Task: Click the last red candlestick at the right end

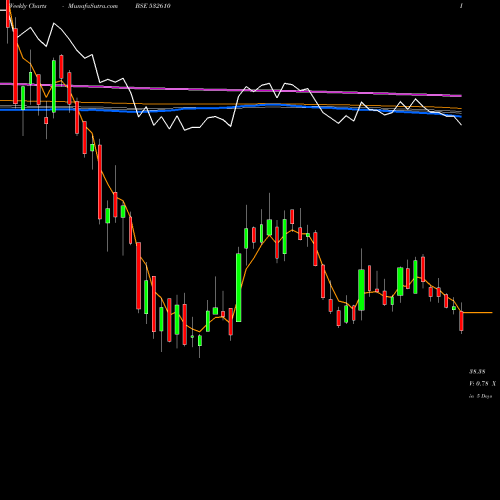Action: pyautogui.click(x=462, y=321)
